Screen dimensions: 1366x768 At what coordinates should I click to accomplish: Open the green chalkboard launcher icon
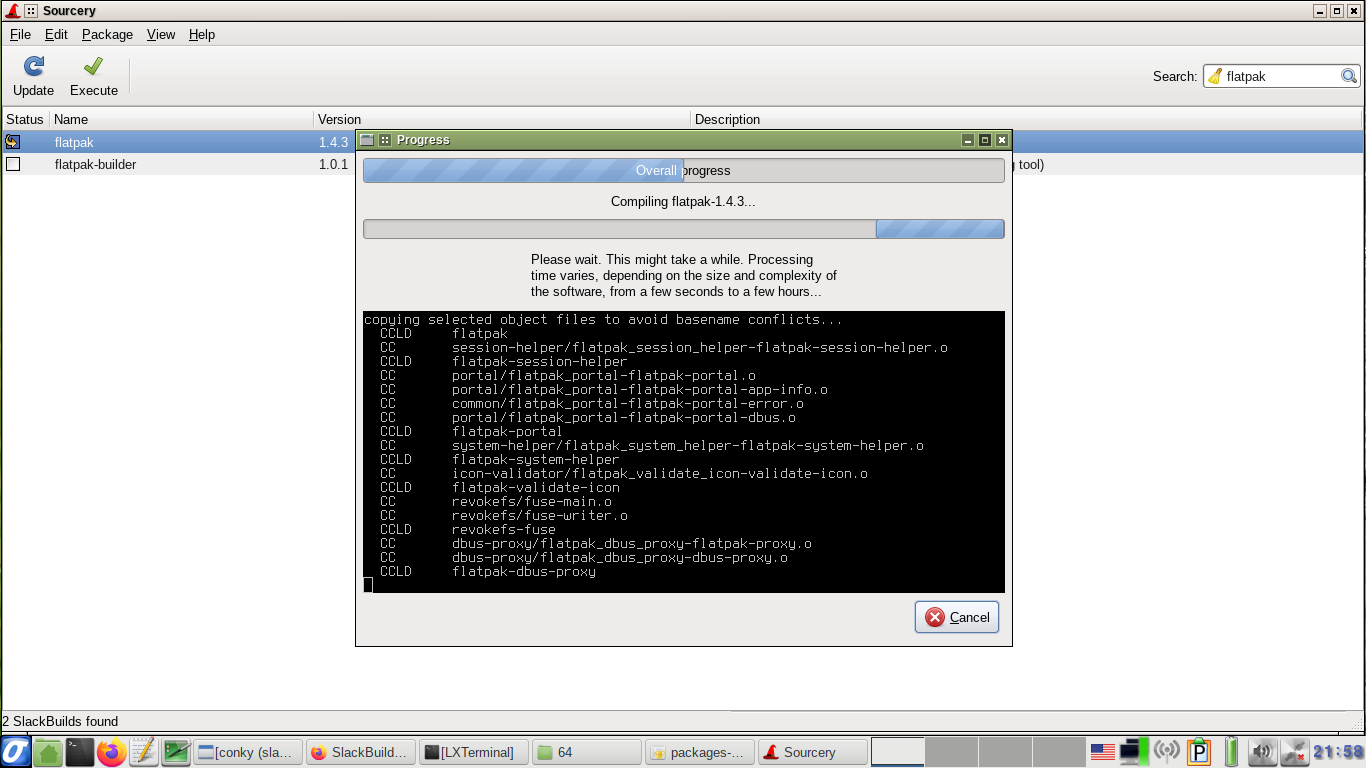176,752
